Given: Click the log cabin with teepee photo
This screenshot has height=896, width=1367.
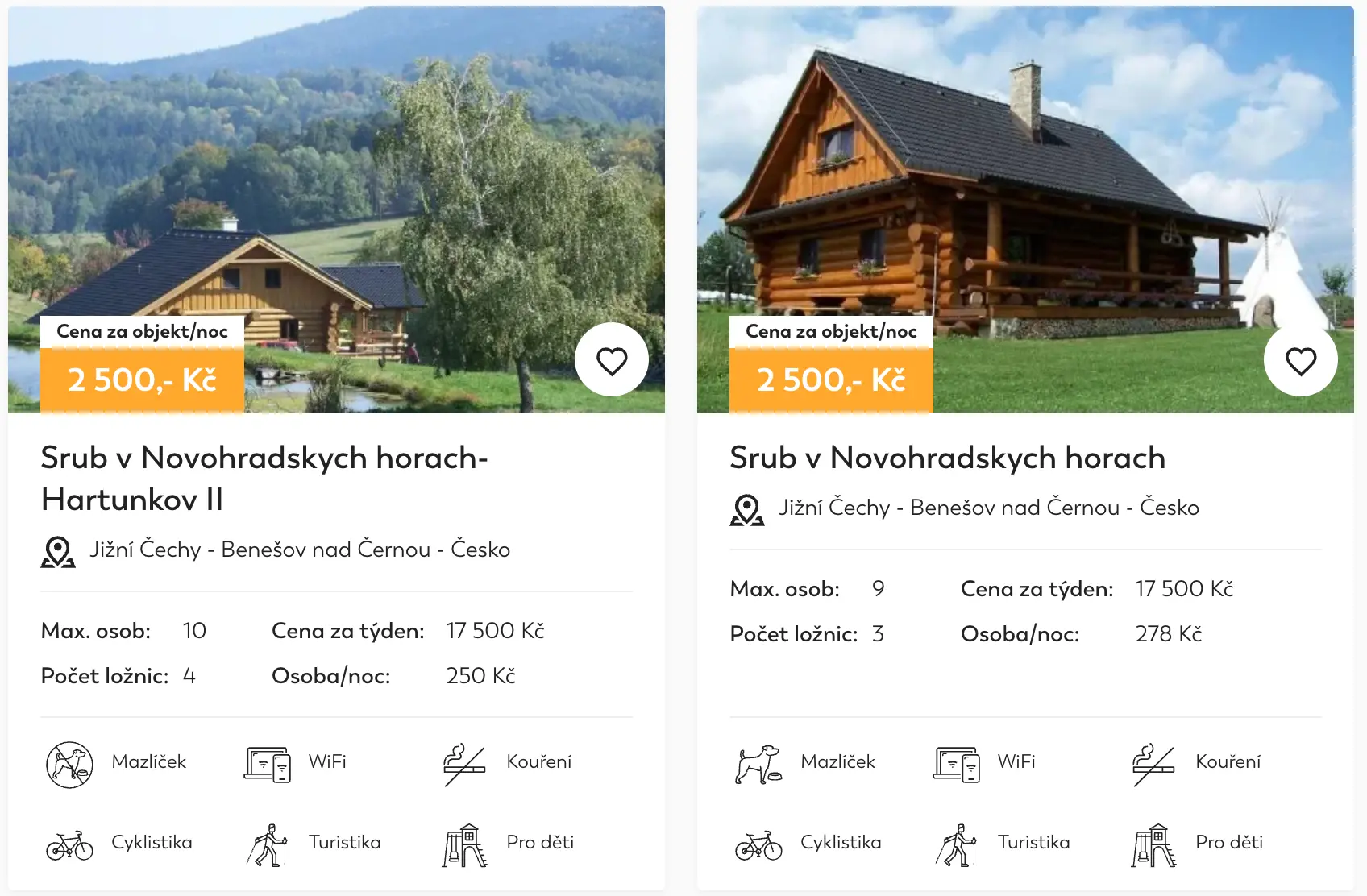Looking at the screenshot, I should (x=1025, y=209).
